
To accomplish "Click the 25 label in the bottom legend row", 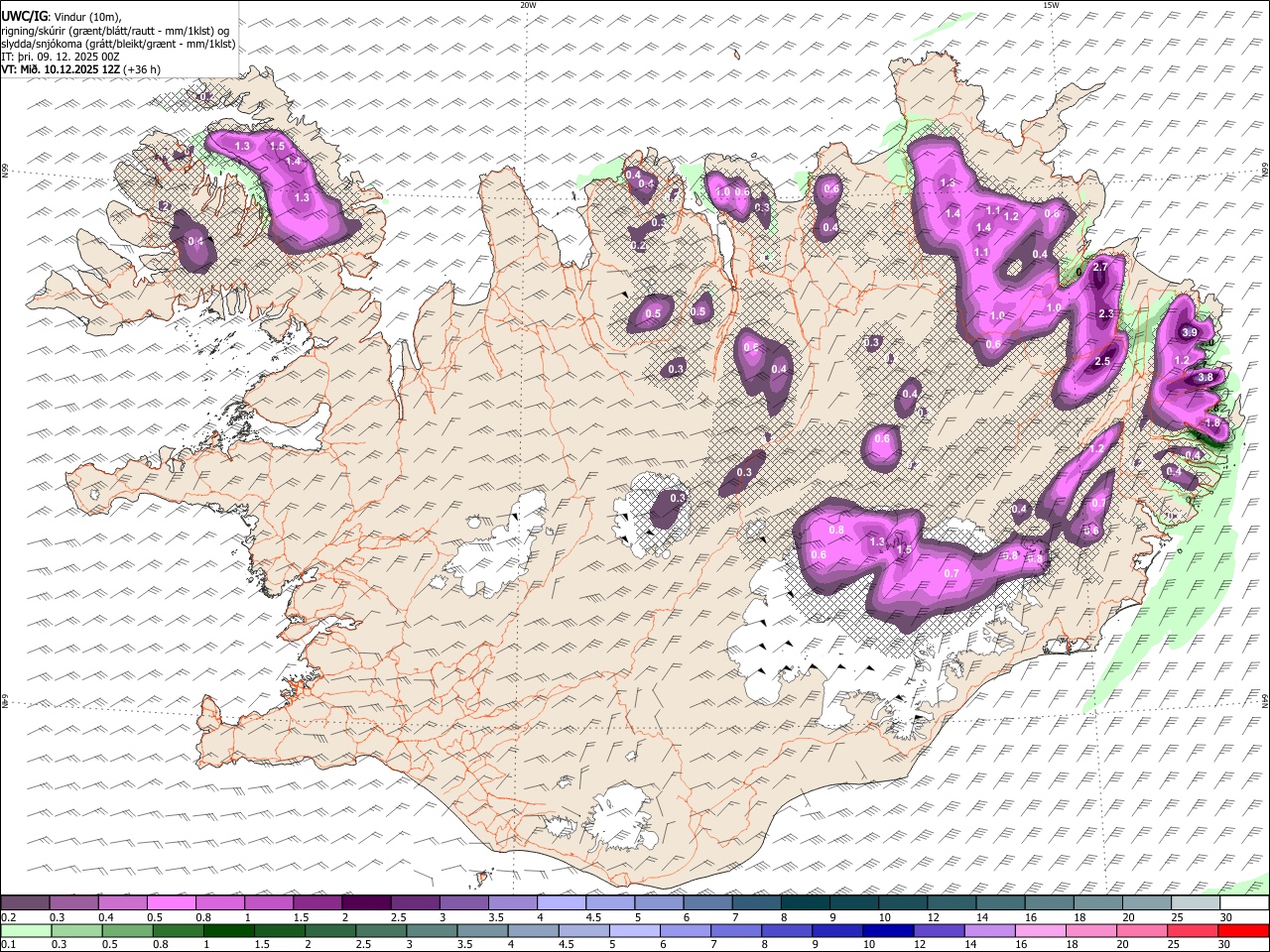I will coord(1173,945).
